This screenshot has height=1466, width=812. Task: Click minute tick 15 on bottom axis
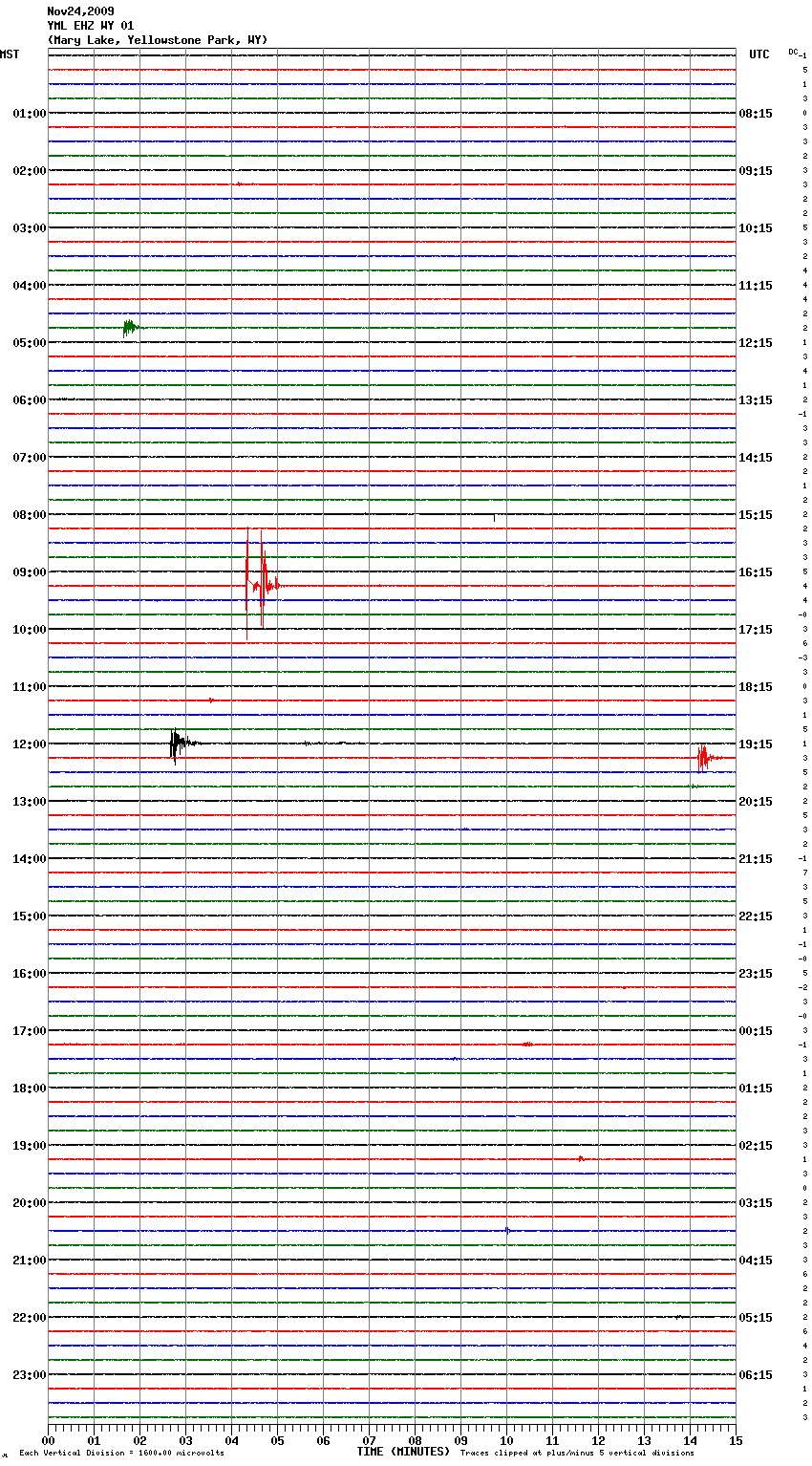tap(736, 1440)
